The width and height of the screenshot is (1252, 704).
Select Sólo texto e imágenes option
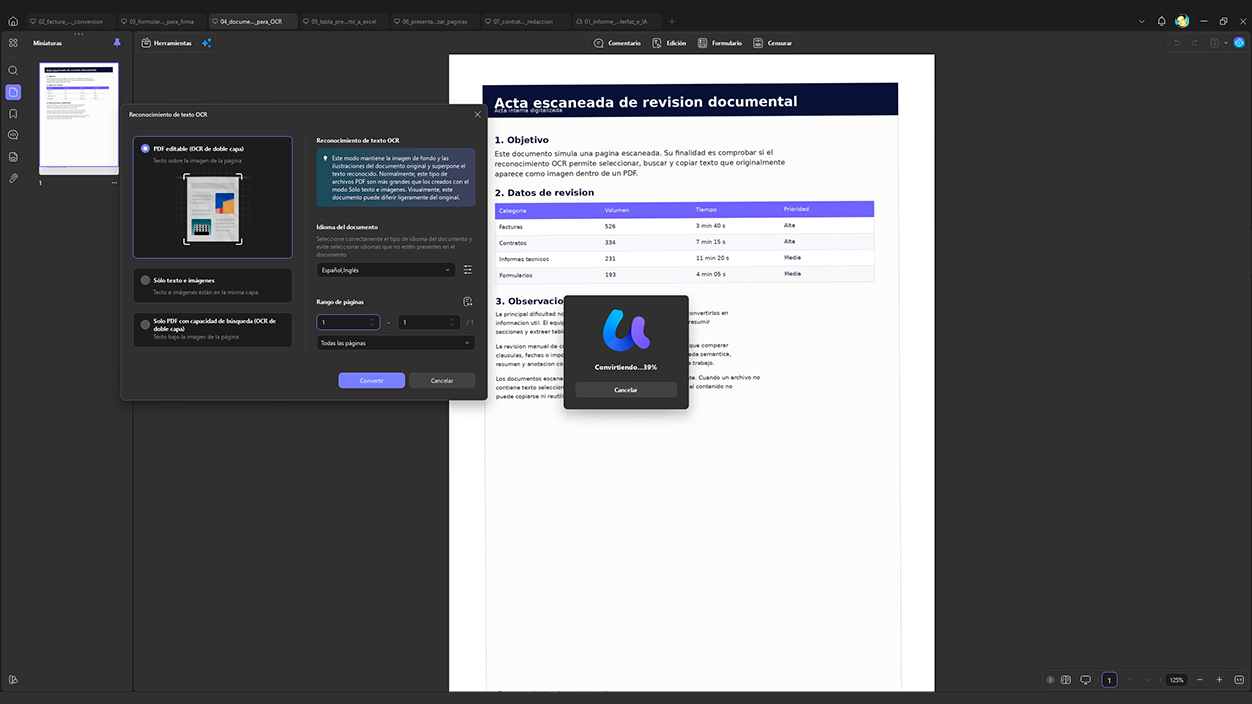213,286
